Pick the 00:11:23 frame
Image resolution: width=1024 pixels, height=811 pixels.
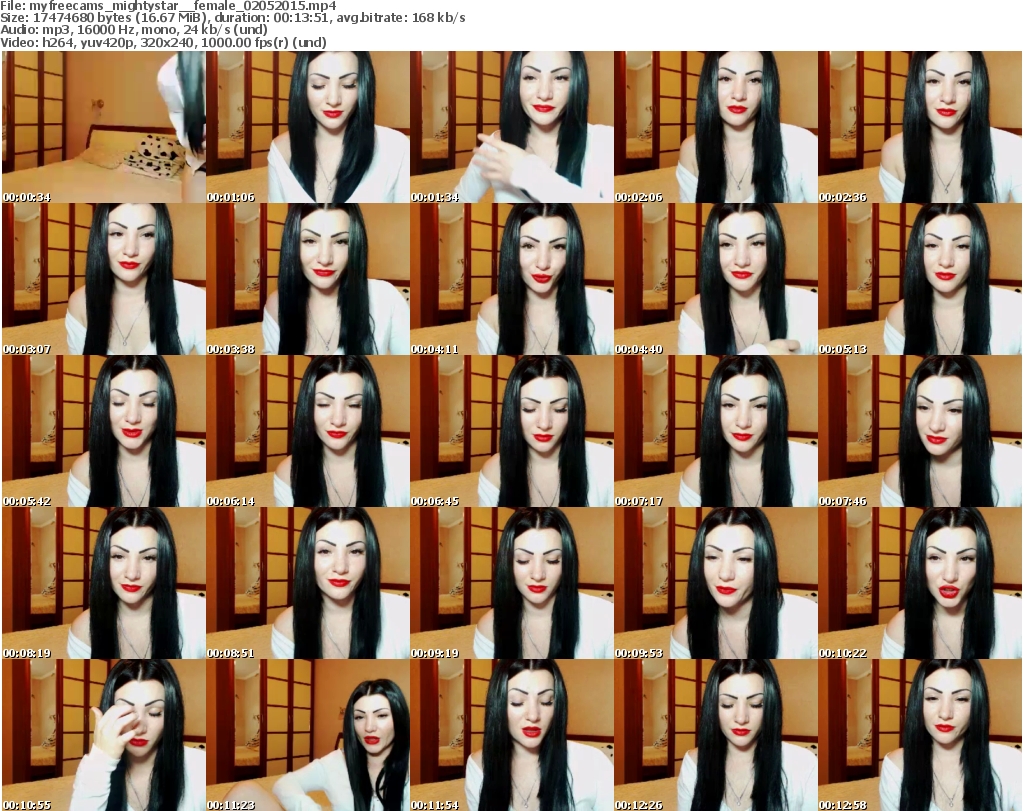coord(308,735)
